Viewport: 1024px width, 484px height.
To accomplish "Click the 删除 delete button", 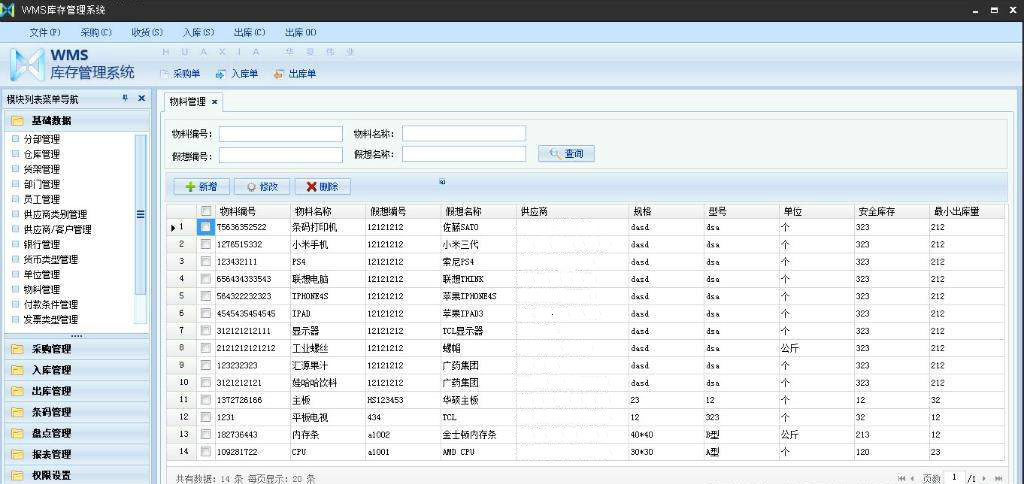I will (323, 187).
